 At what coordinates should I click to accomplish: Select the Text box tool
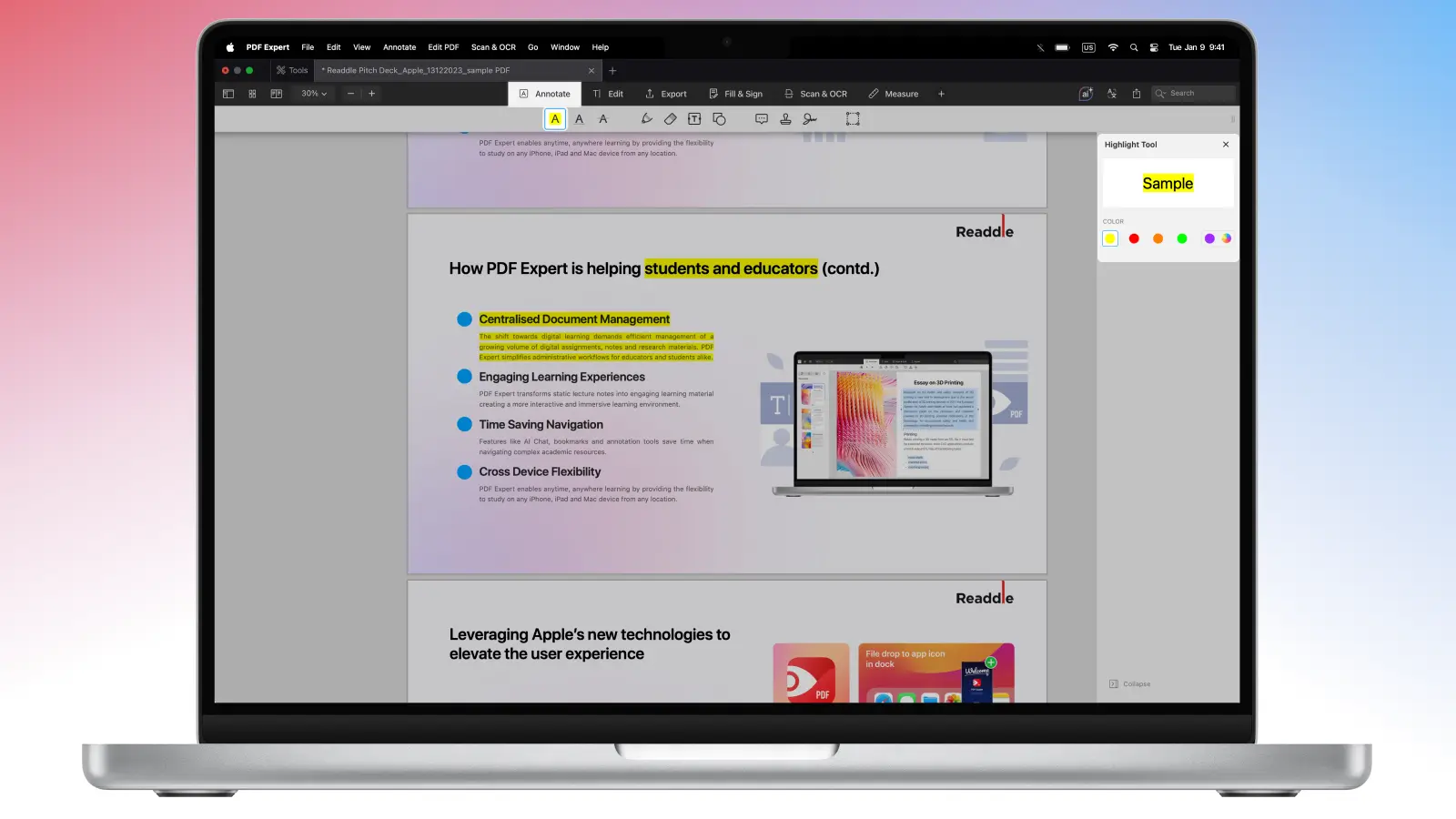pos(694,119)
